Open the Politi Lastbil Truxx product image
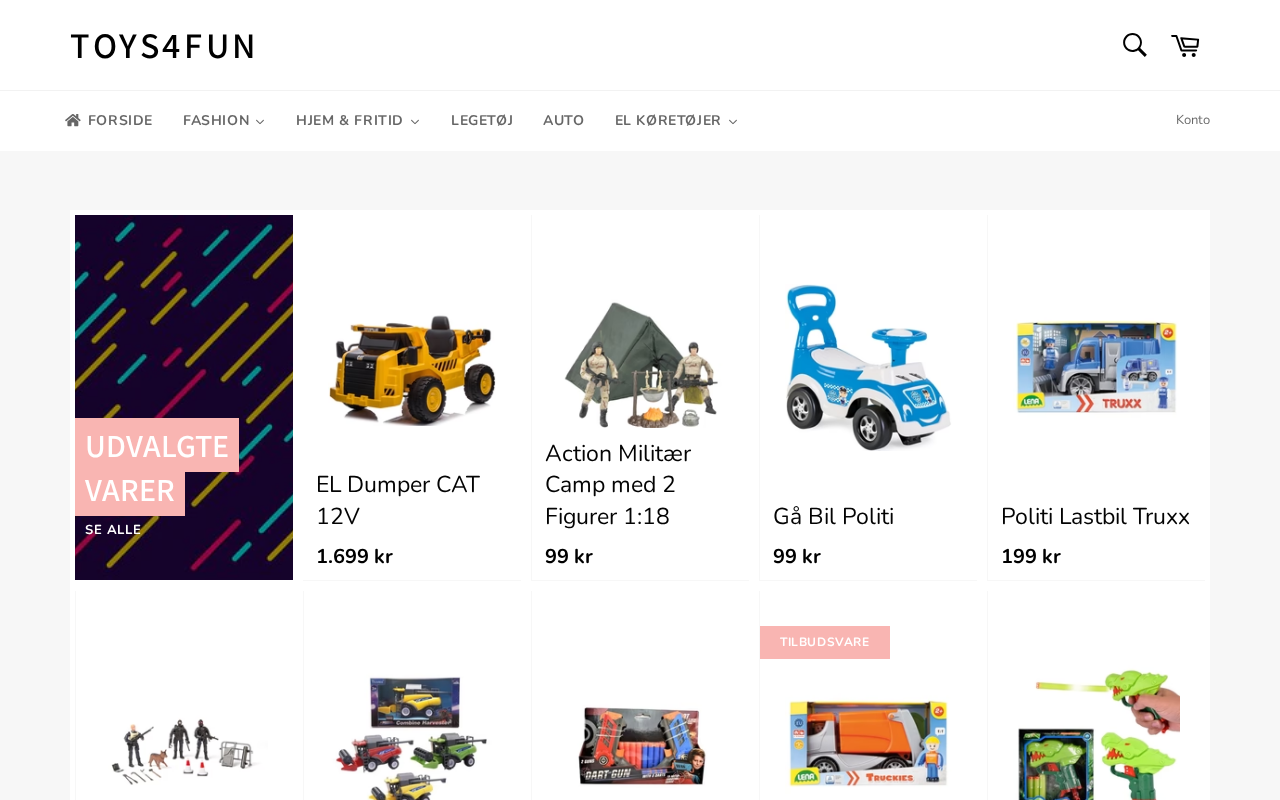This screenshot has height=800, width=1280. [x=1096, y=367]
